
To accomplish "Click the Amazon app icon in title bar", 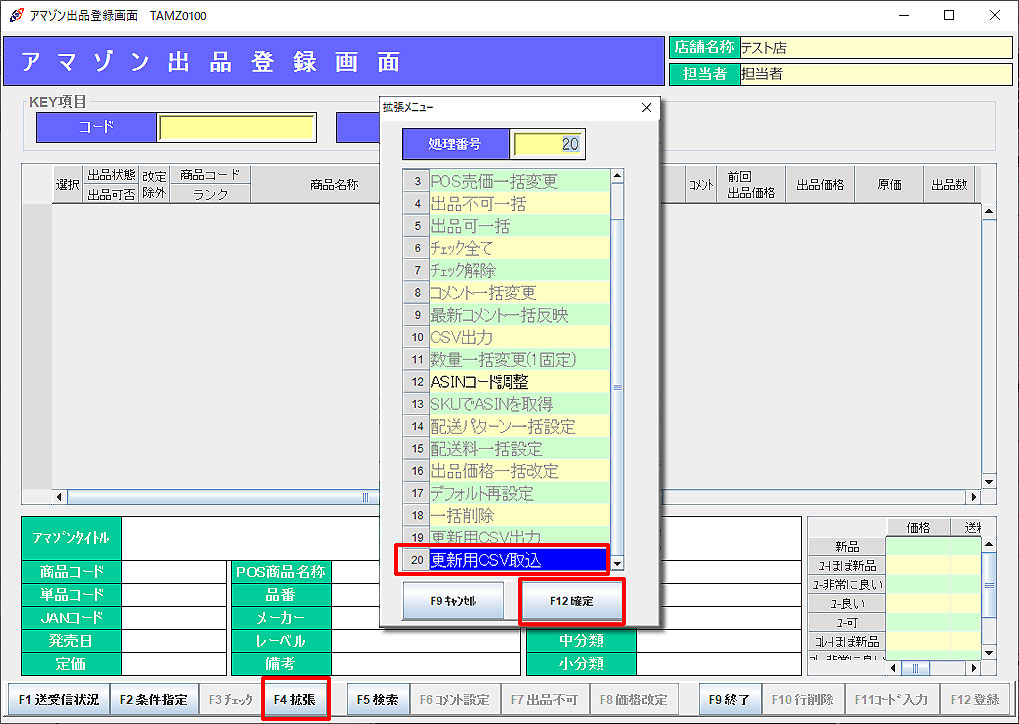I will pos(13,15).
